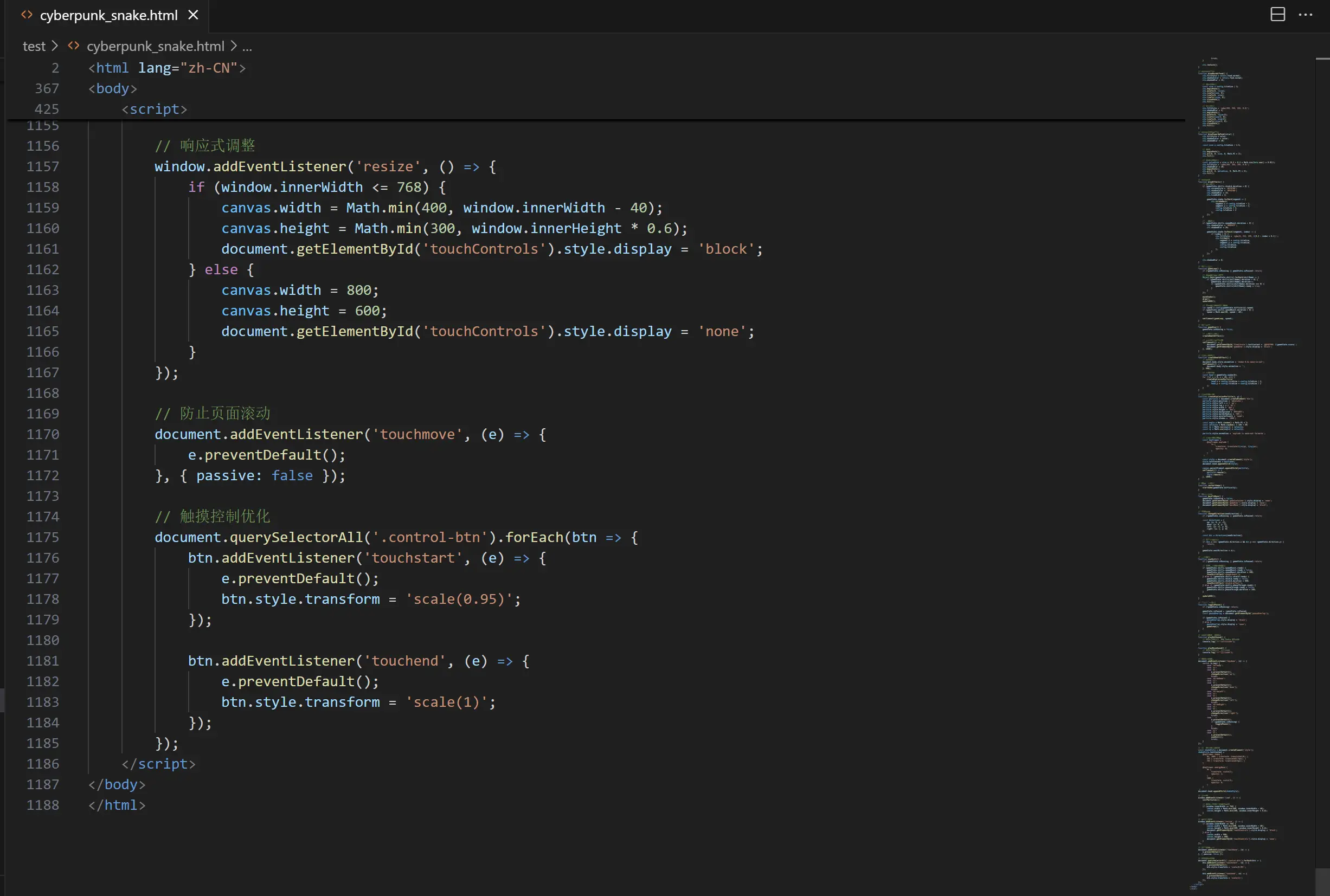Click the 'block' string on line 1161
The width and height of the screenshot is (1330, 896).
pos(726,249)
